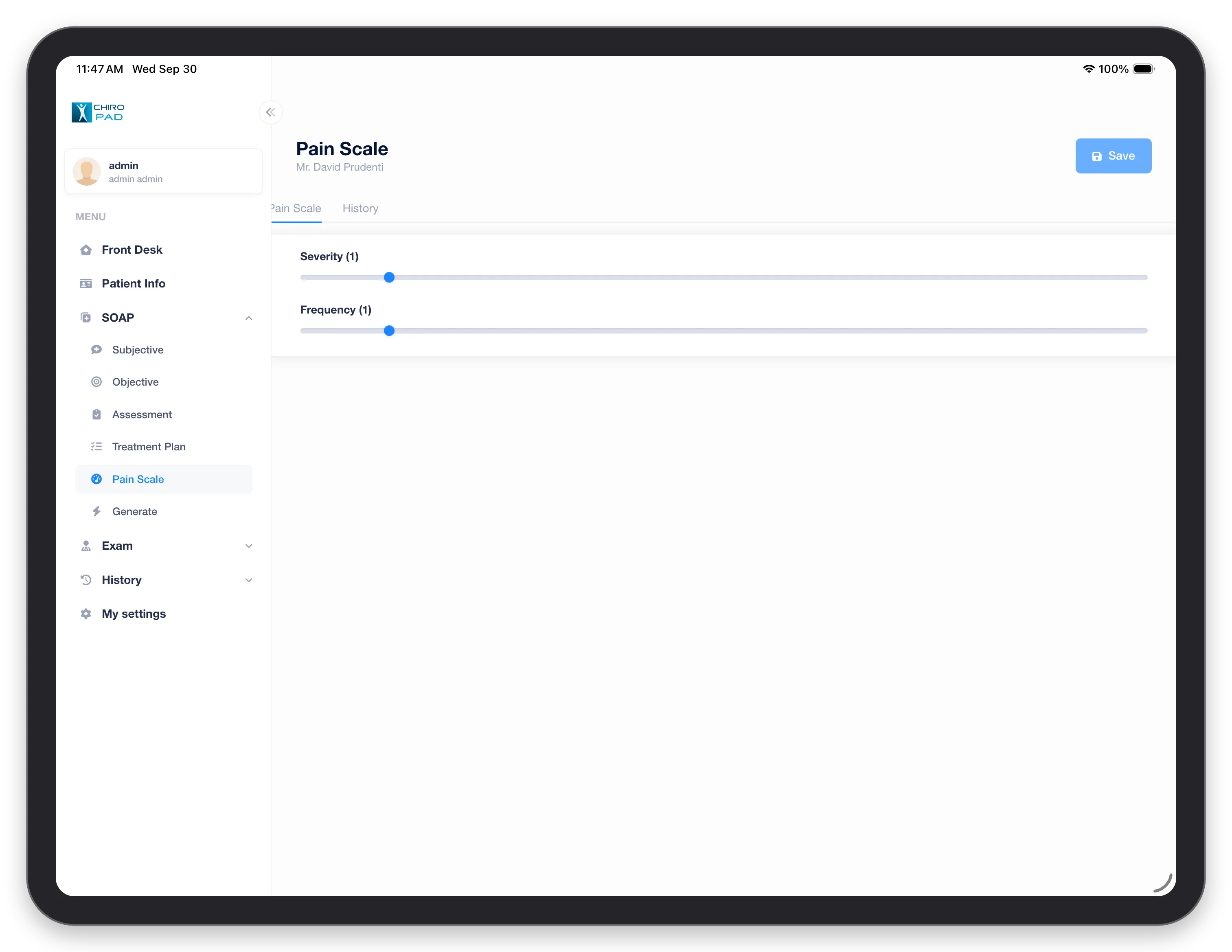1232x952 pixels.
Task: Click the Generate lightning bolt icon
Action: point(96,511)
